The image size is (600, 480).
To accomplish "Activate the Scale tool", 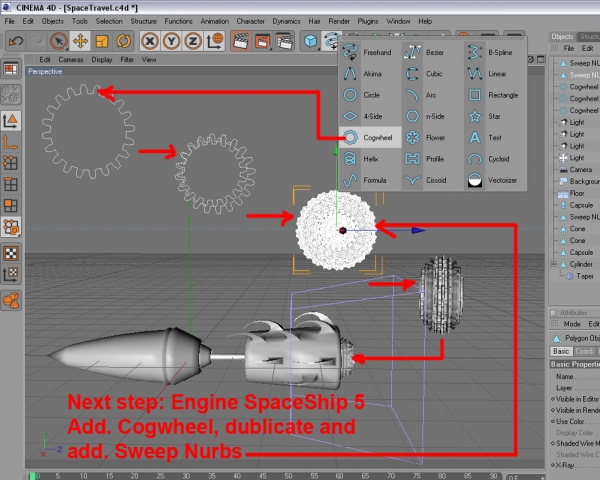I will 102,41.
